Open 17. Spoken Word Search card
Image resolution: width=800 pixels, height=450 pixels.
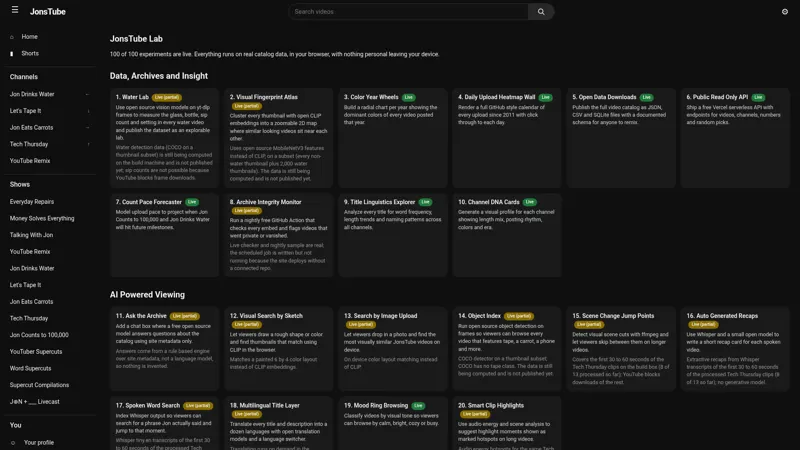coord(164,423)
